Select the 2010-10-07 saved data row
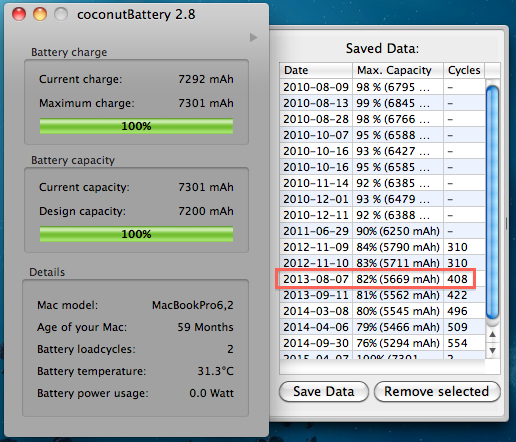516x442 pixels. pos(383,135)
